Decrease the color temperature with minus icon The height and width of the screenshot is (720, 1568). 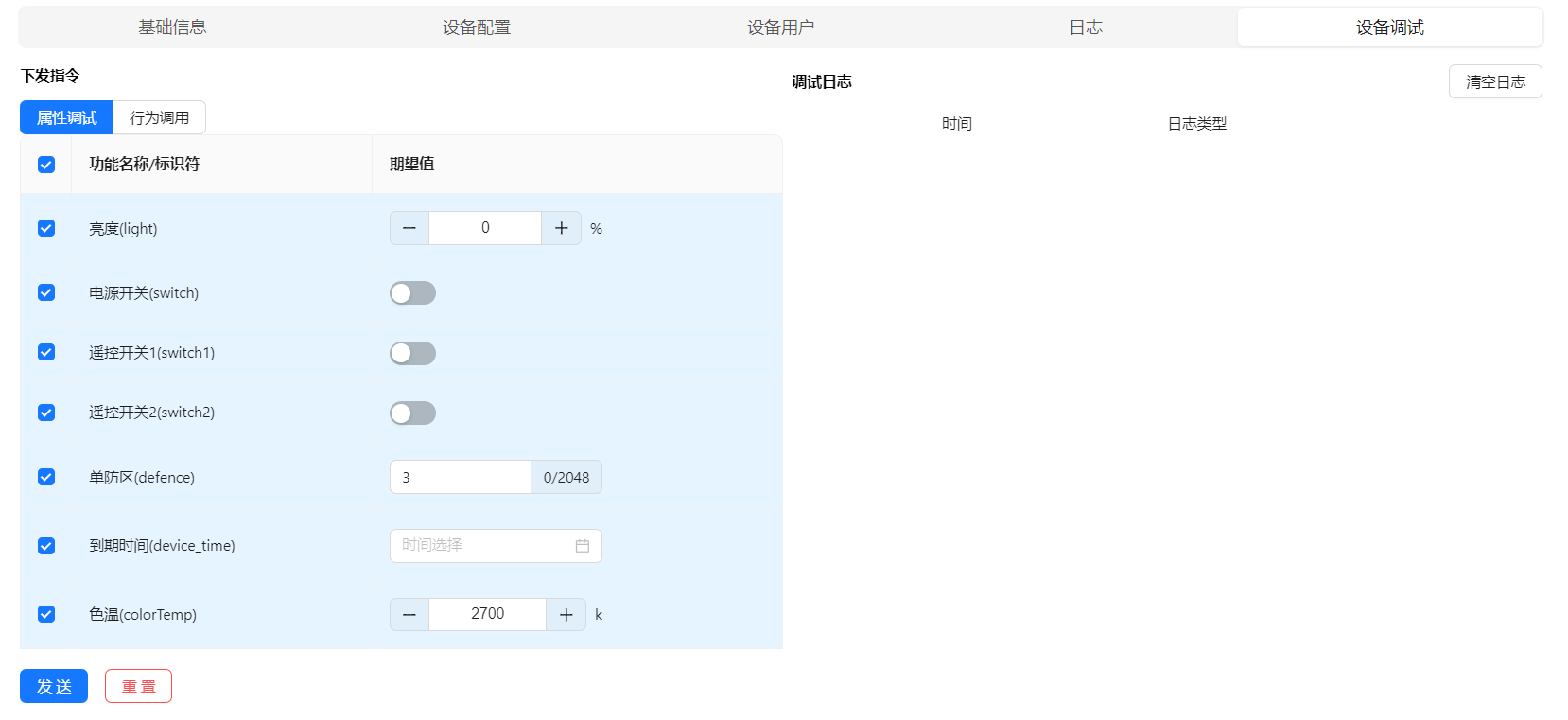point(409,615)
